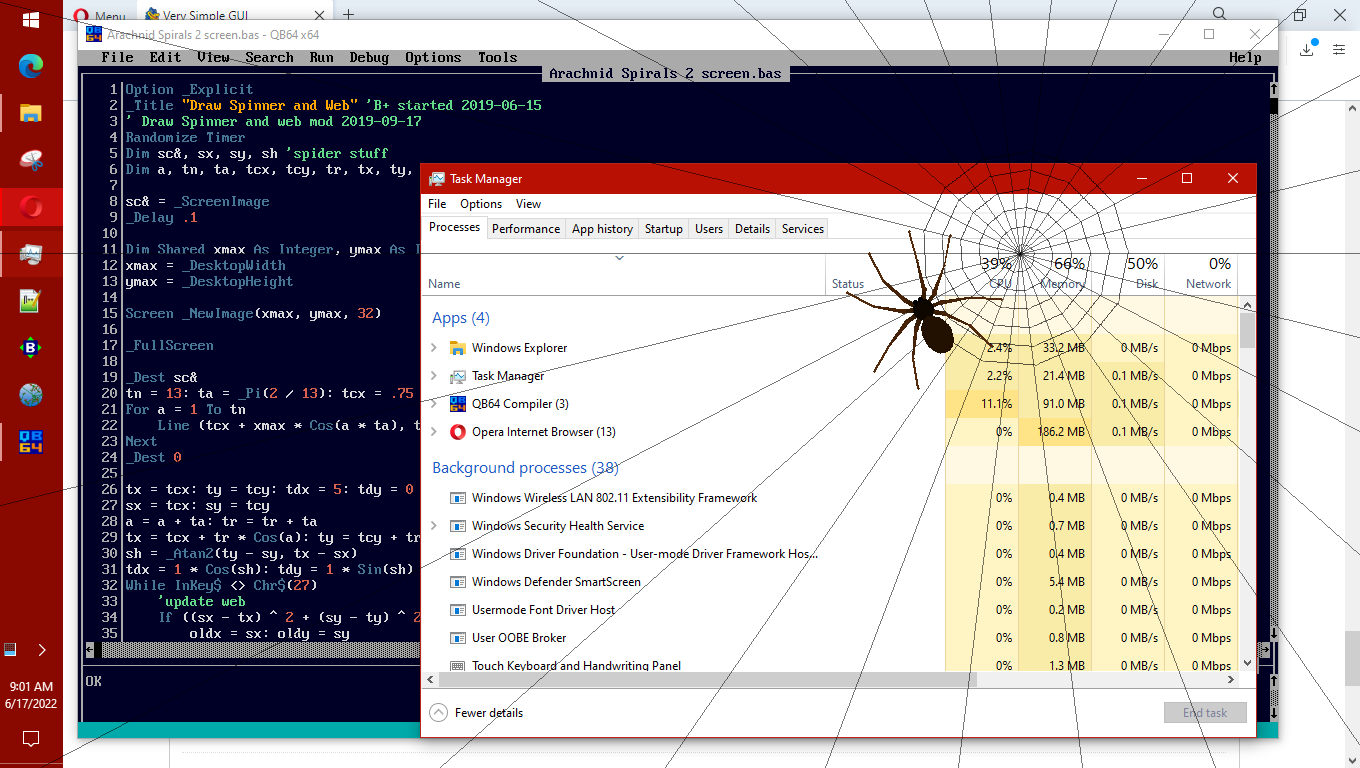The image size is (1360, 768).
Task: Open the QB64 Edit menu
Action: pos(166,57)
